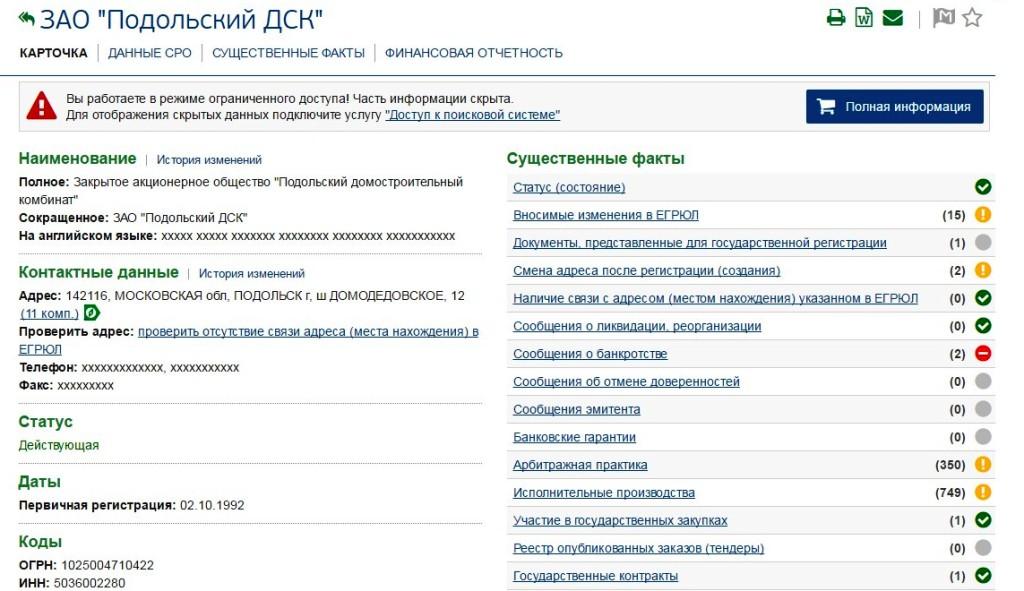Click registration date 02.10.1992

[x=212, y=505]
